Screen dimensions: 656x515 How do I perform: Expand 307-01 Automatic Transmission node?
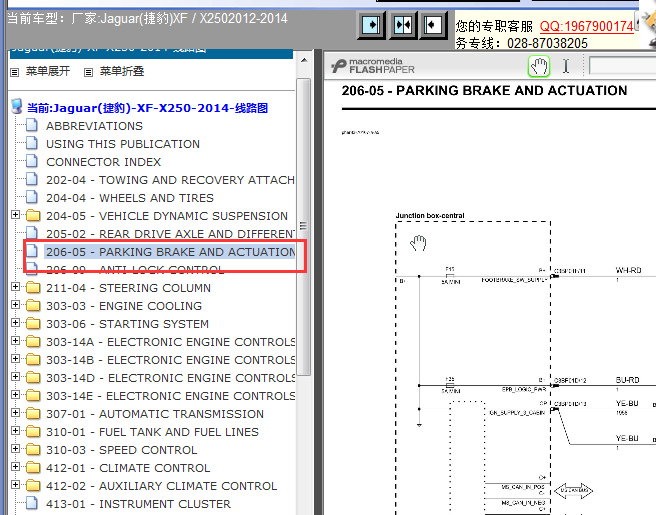15,413
